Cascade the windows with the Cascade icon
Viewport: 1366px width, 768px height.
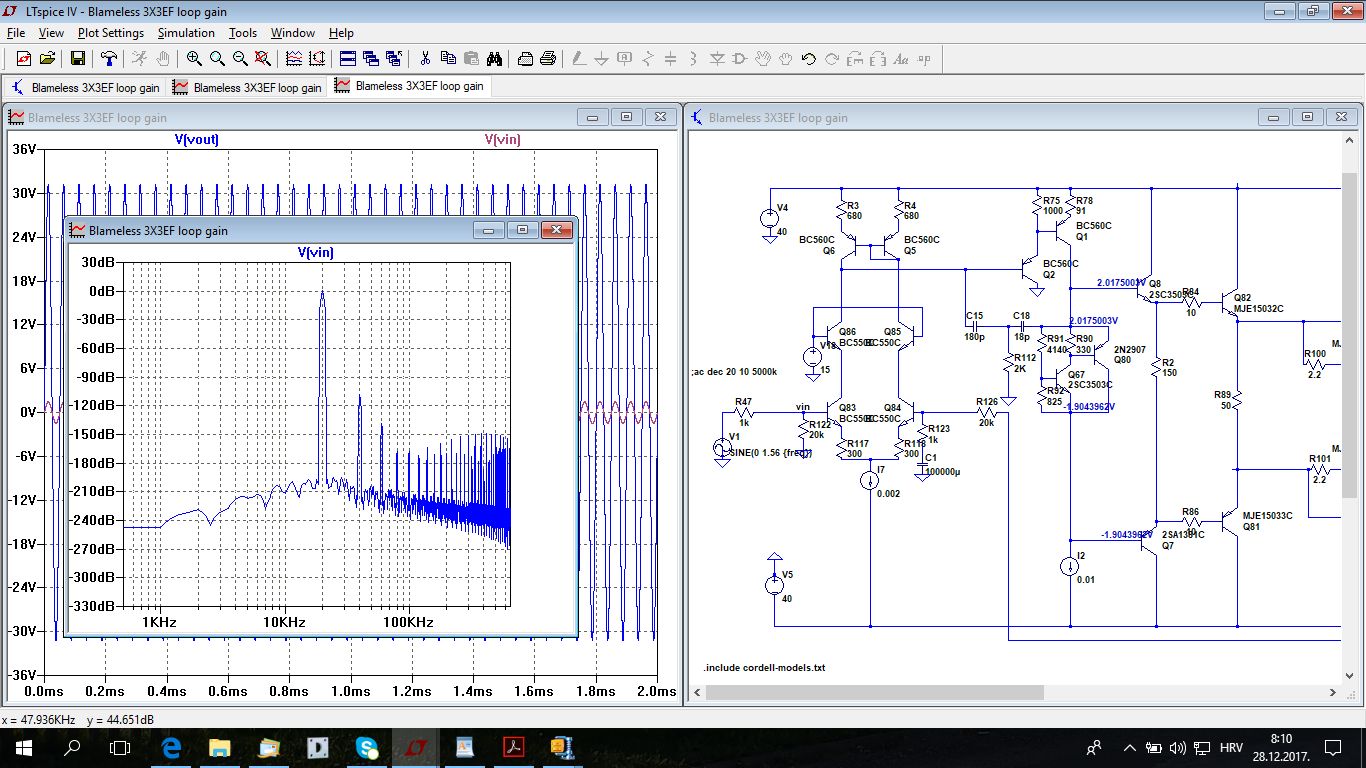coord(370,59)
